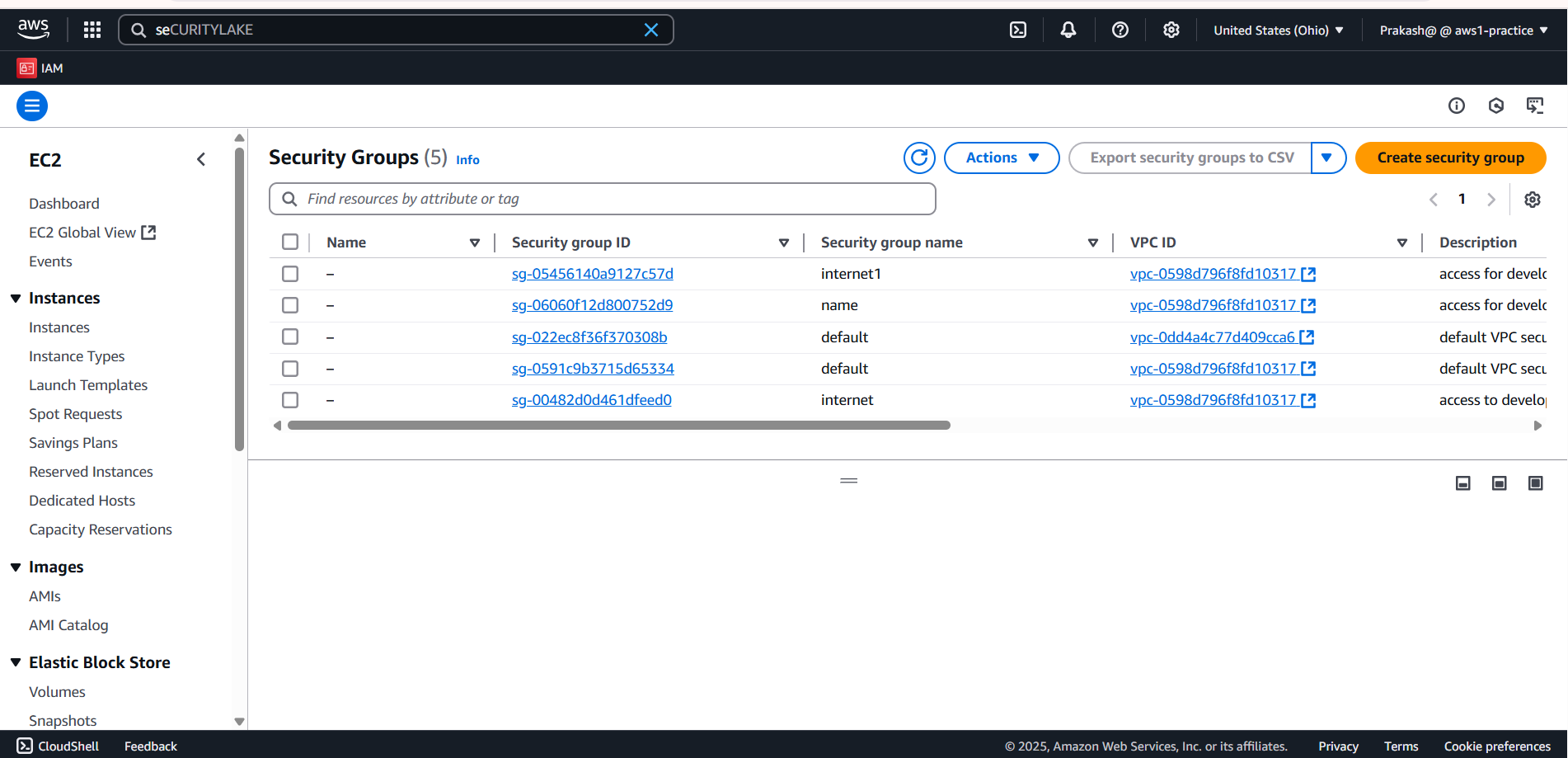The height and width of the screenshot is (758, 1568).
Task: Collapse the EC2 sidebar with the arrow
Action: pos(201,159)
